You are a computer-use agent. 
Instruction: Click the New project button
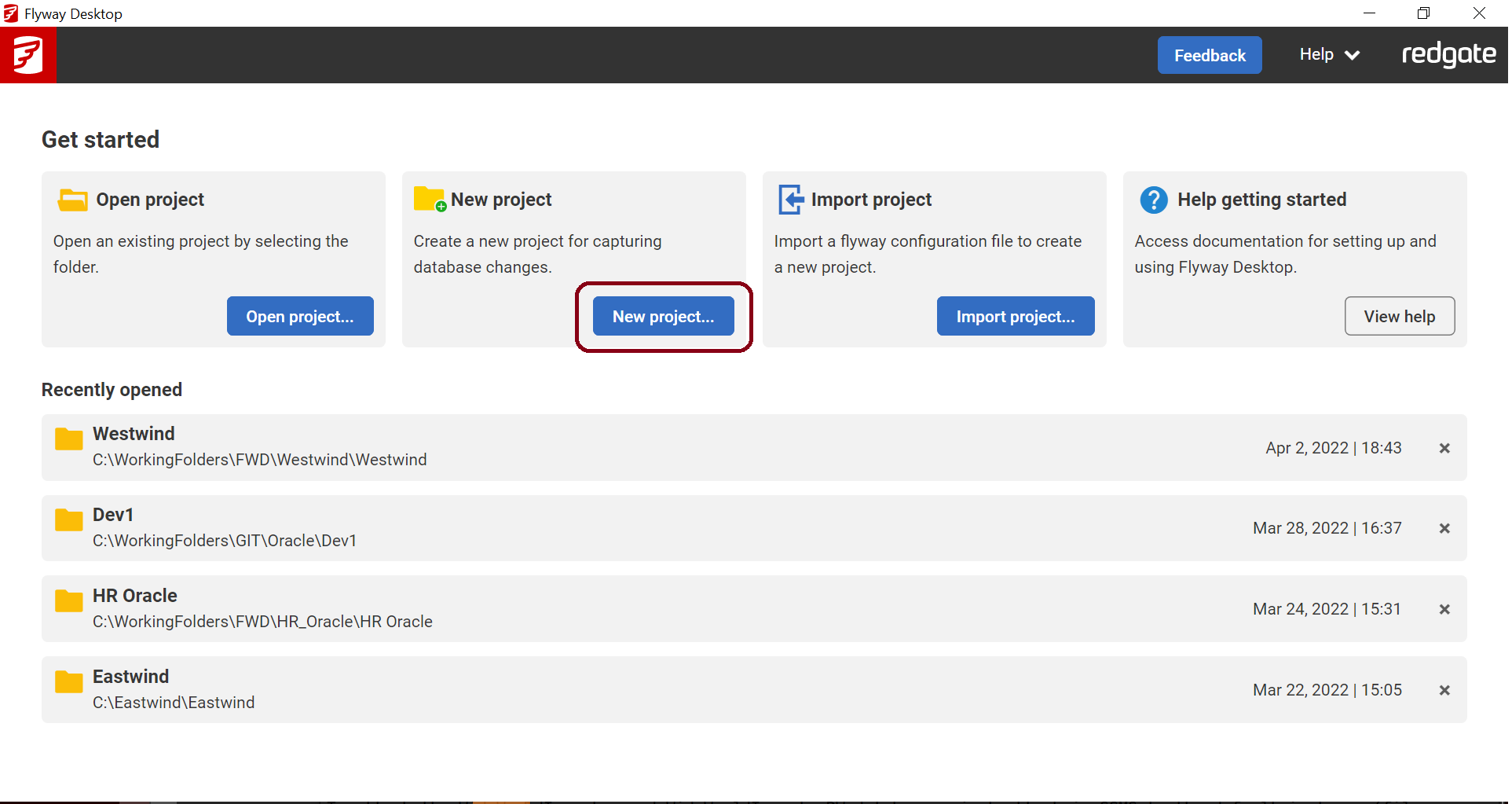coord(663,316)
